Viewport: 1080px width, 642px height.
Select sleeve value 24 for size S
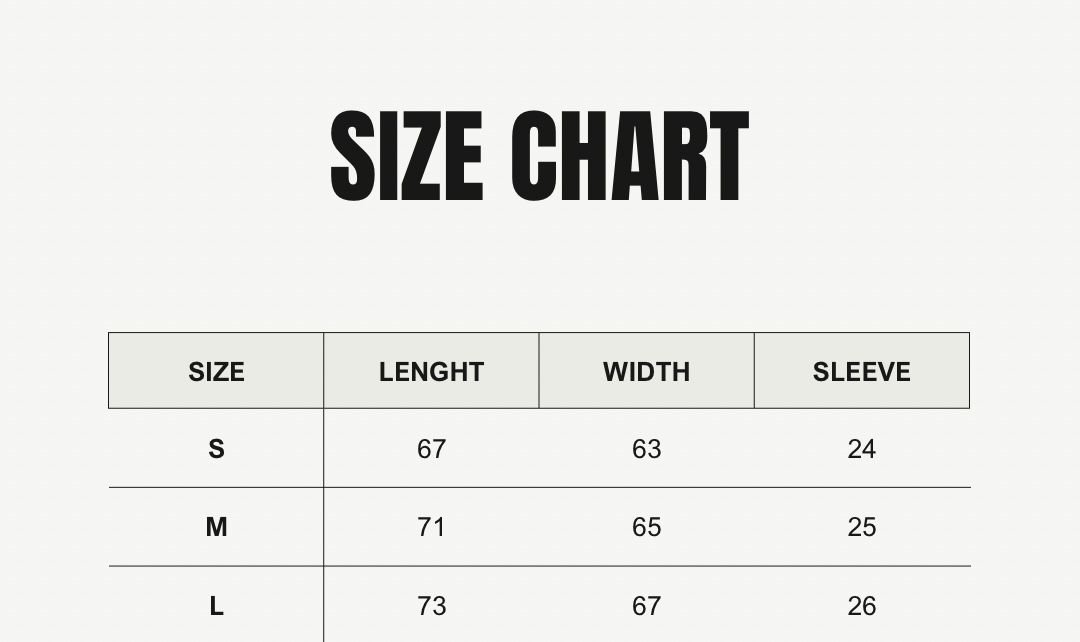862,449
